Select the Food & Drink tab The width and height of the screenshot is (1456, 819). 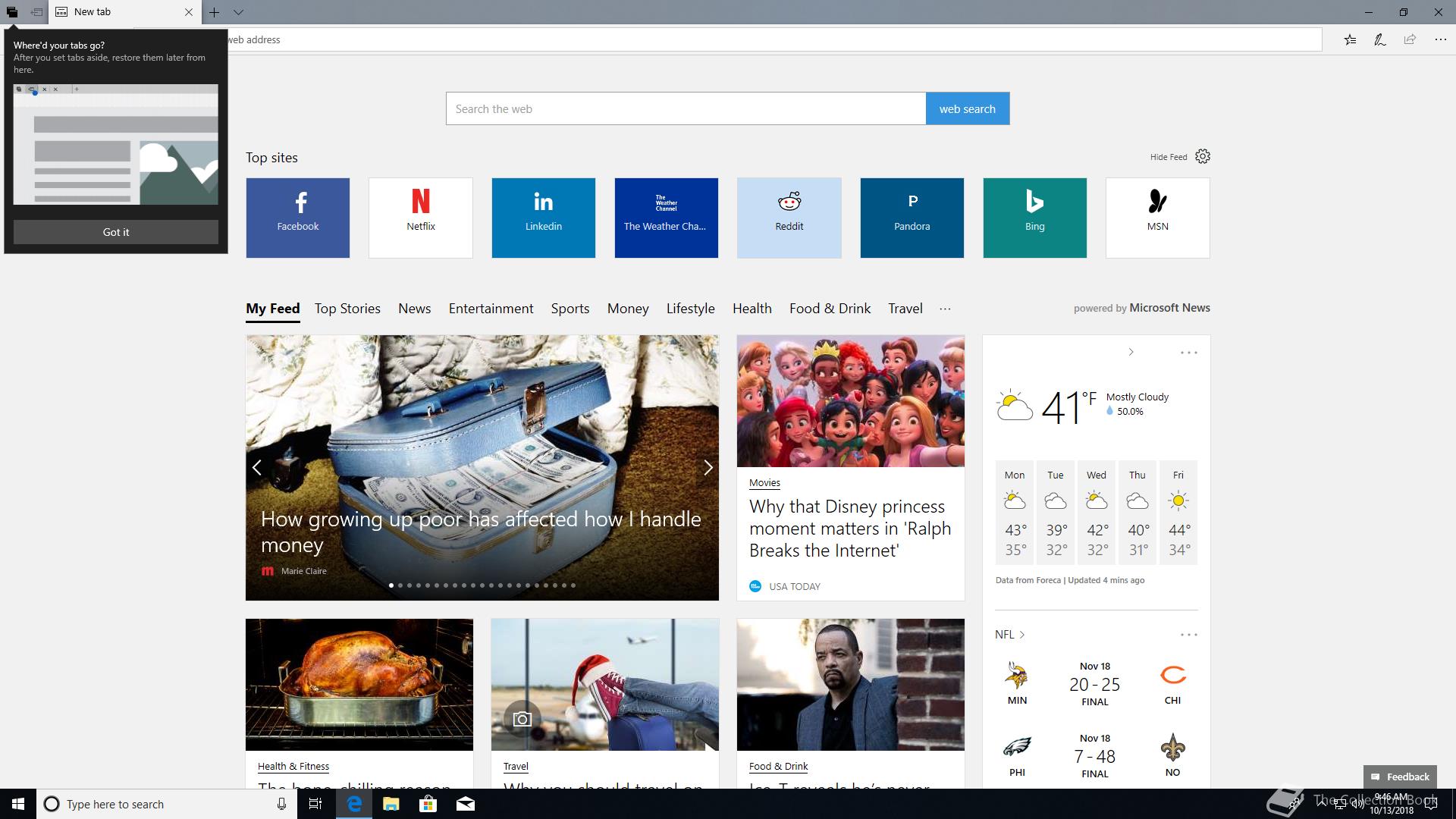click(830, 309)
